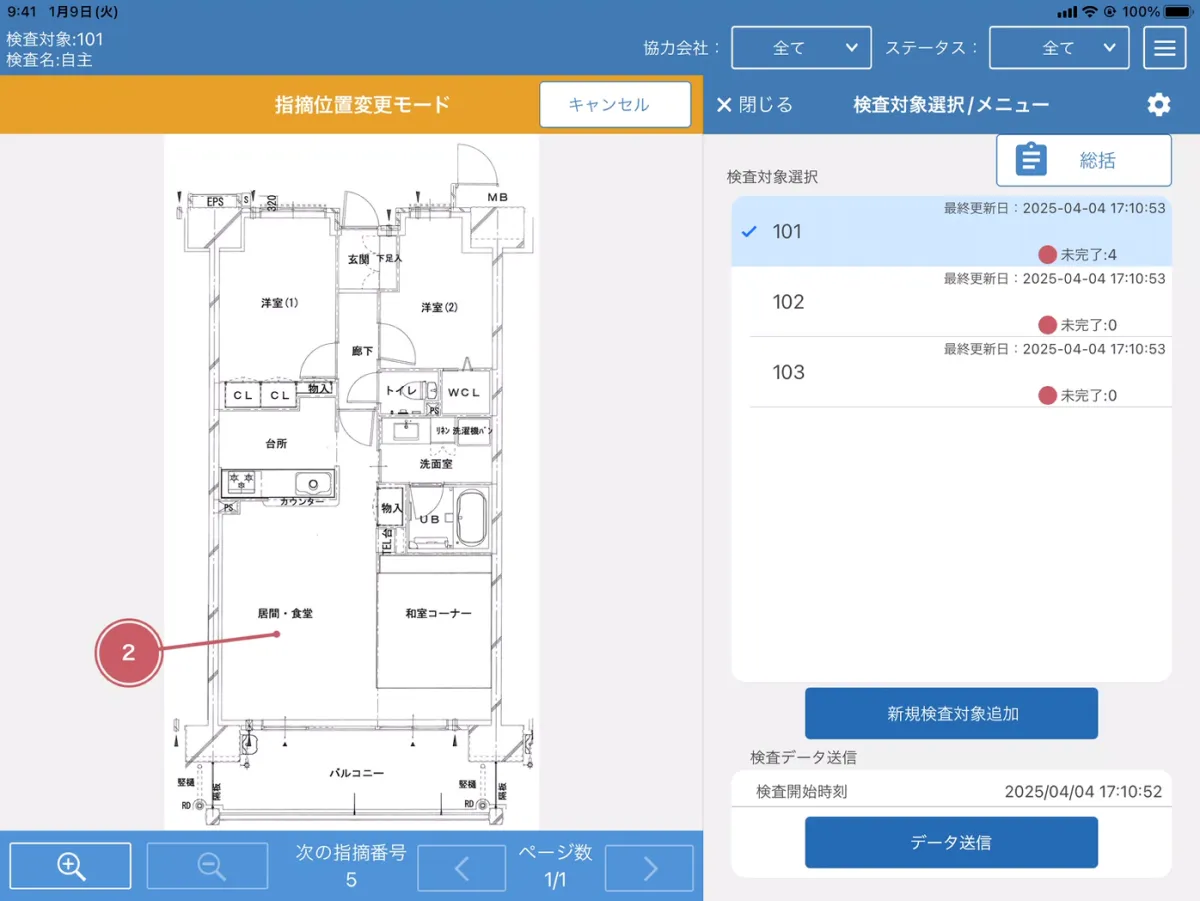Expand the 協力会社 dropdown
Screen dimensions: 1200x901
pyautogui.click(x=801, y=48)
